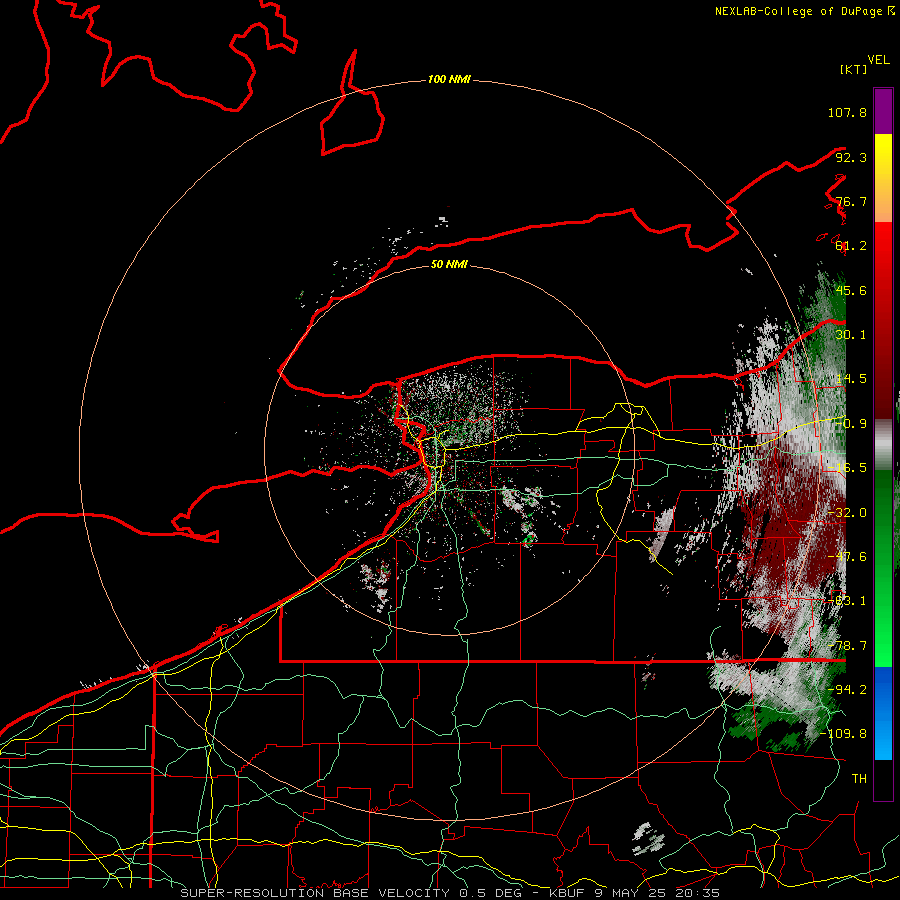This screenshot has height=900, width=900.
Task: Click the 50 NMI range ring label
Action: [x=449, y=264]
